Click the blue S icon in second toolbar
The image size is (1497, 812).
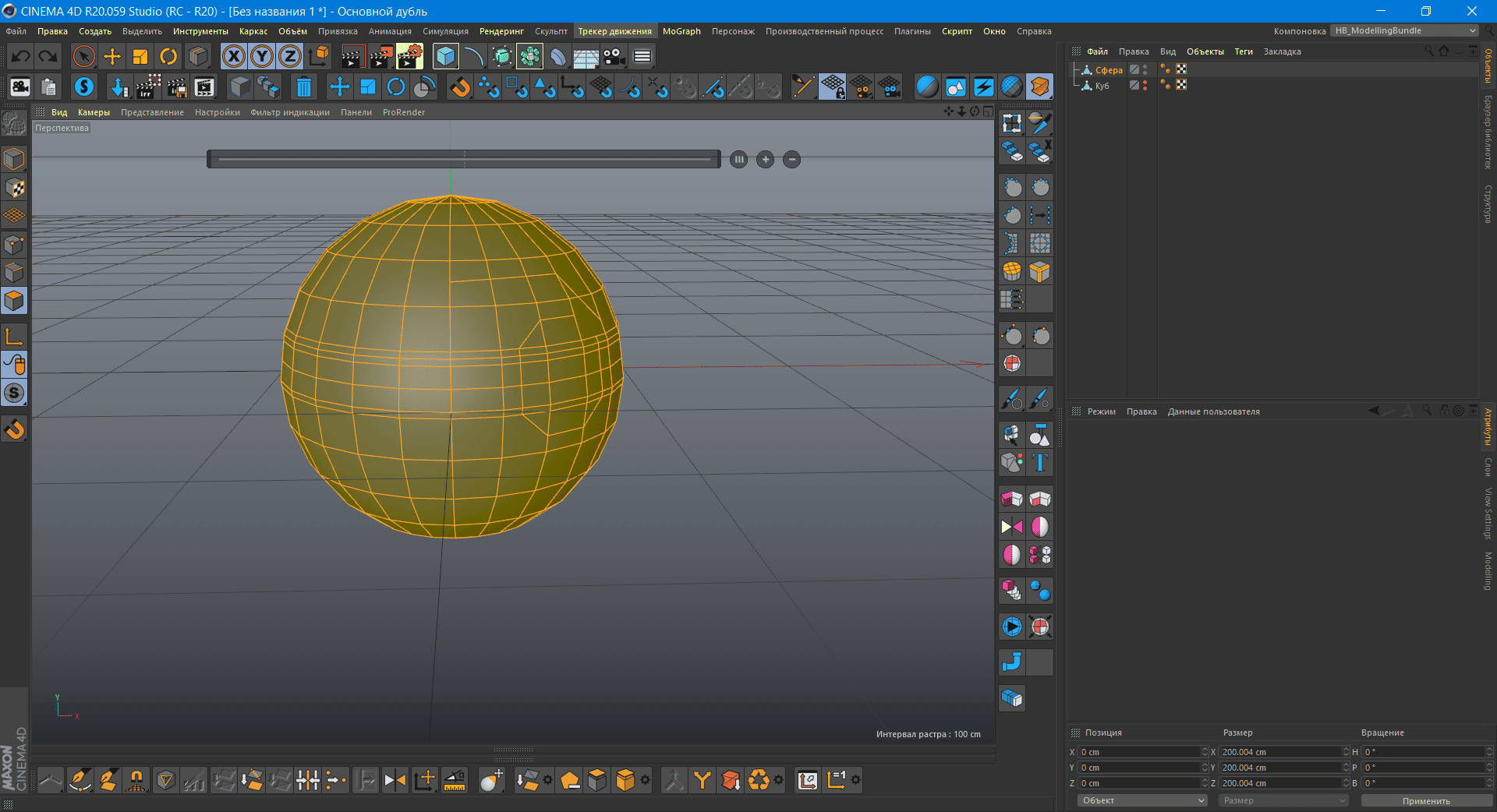(x=84, y=86)
